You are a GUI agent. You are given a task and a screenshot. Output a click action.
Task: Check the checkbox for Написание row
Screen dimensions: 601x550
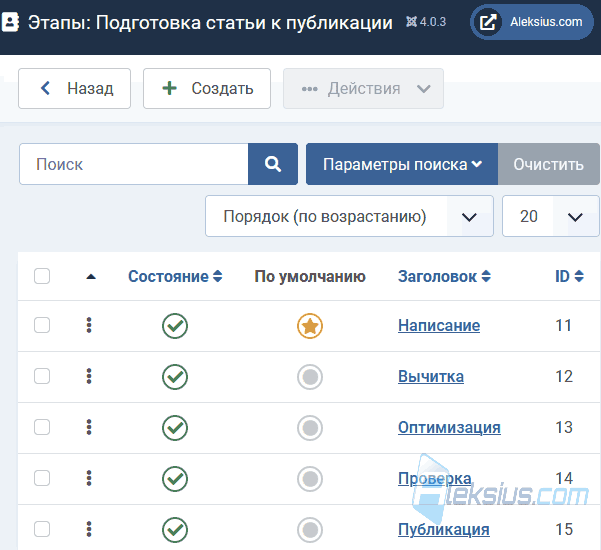pos(42,325)
